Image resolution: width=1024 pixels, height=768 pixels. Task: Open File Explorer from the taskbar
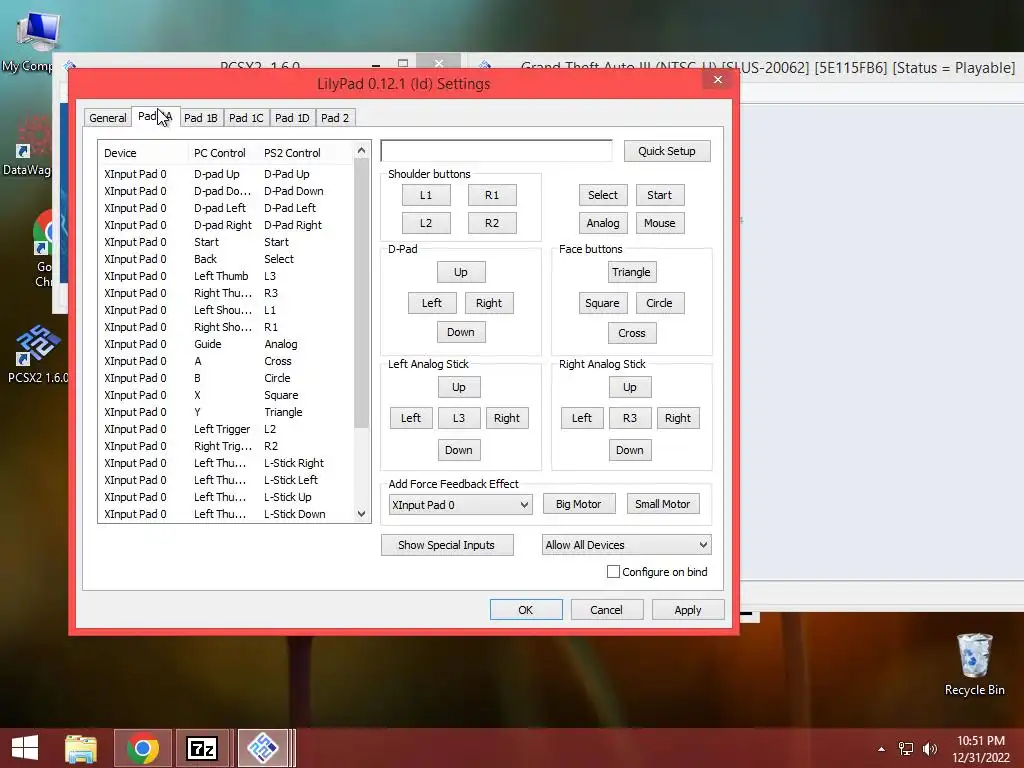[81, 748]
